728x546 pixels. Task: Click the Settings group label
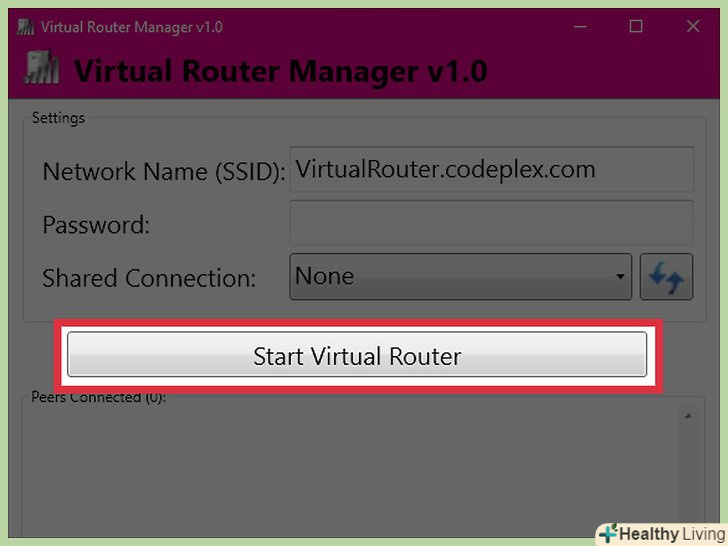(x=58, y=118)
